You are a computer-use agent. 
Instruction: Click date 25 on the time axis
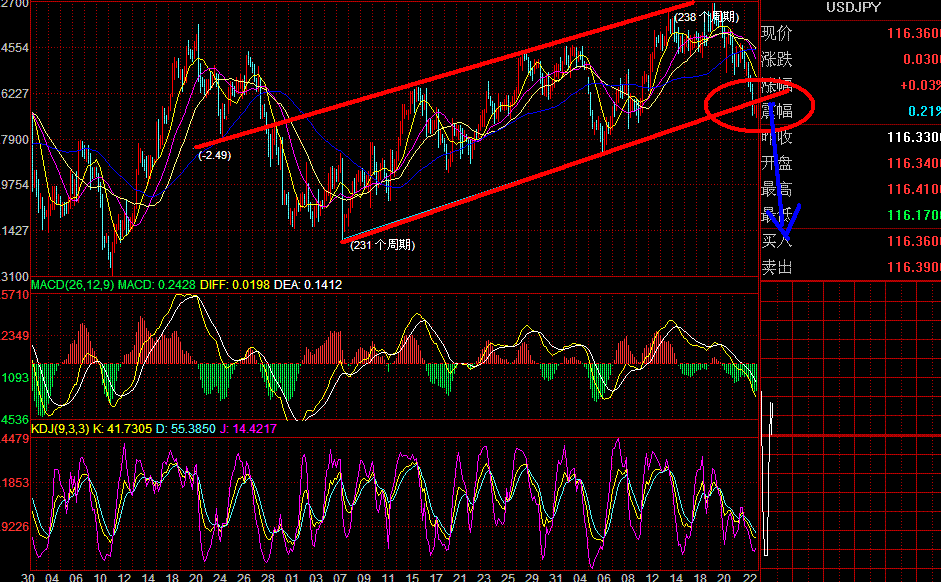508,577
